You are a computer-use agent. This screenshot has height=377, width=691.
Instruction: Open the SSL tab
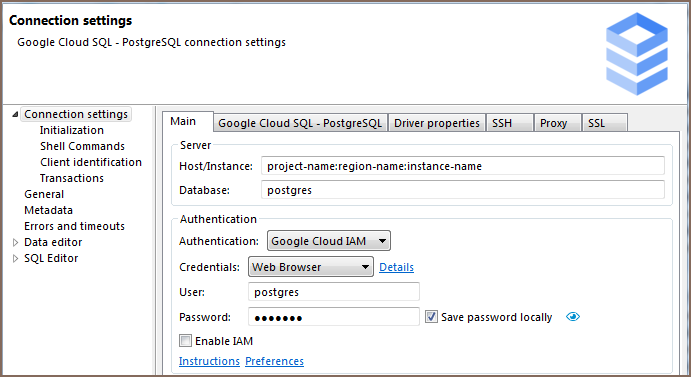(x=605, y=123)
